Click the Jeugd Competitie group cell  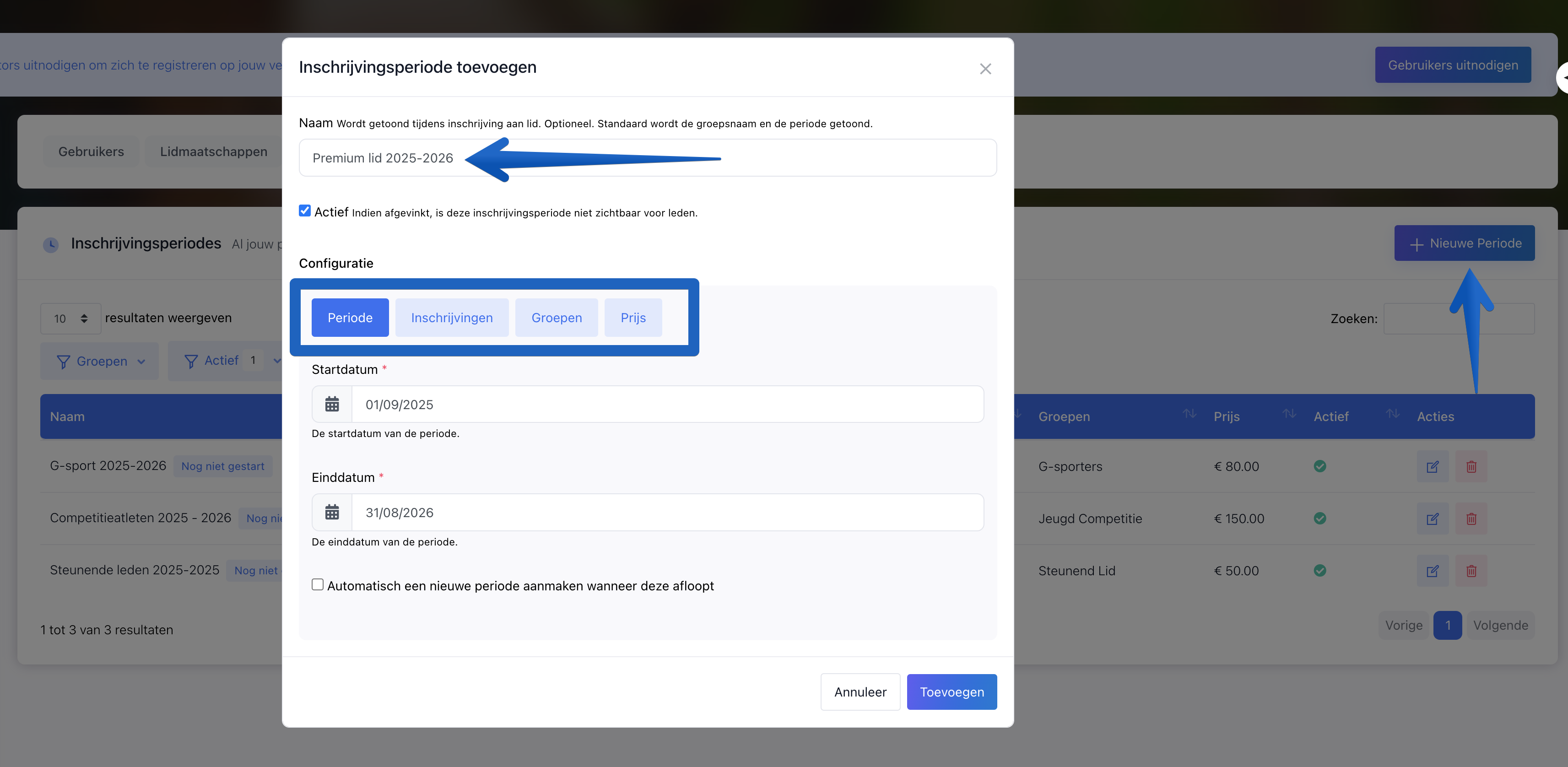(1090, 519)
